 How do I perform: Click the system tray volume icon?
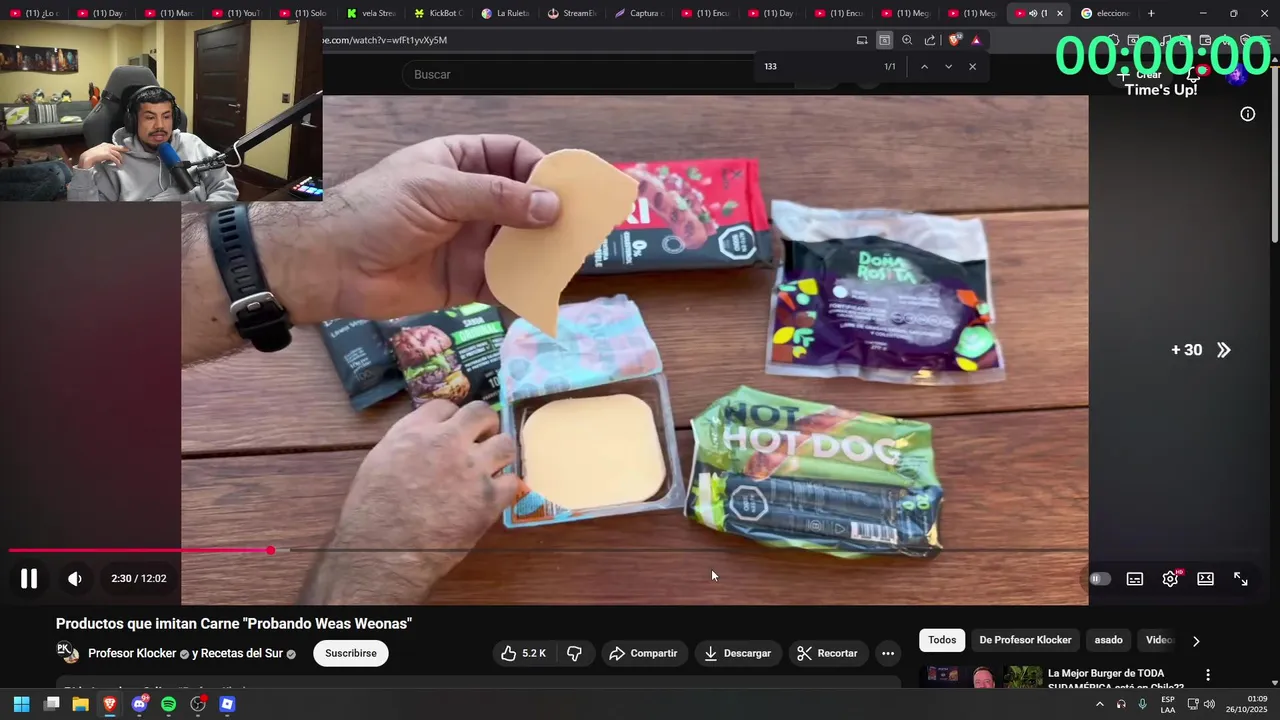click(x=1210, y=704)
